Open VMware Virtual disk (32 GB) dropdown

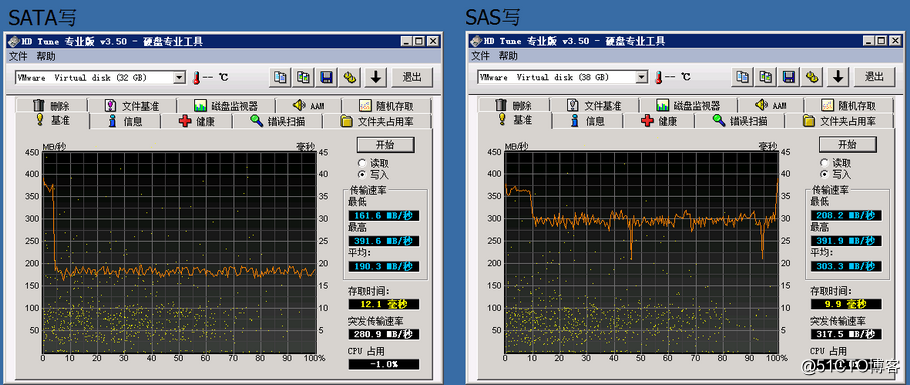point(180,77)
